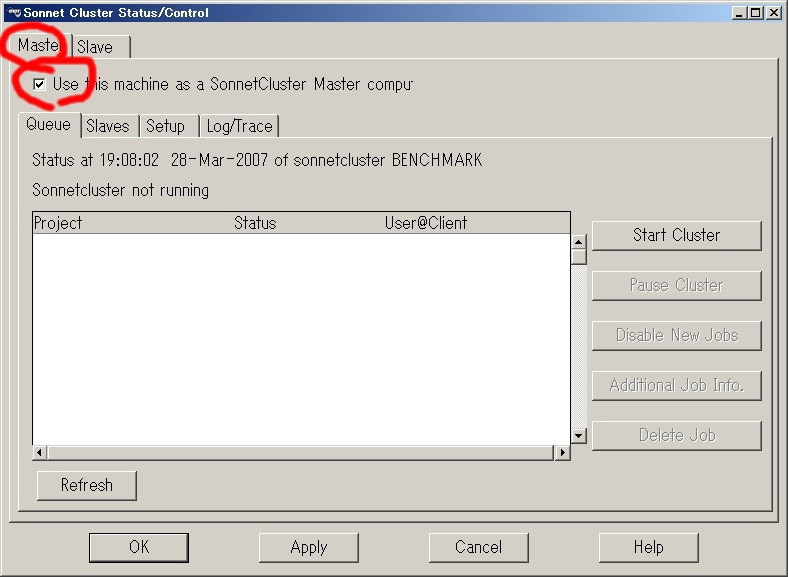Apply the current settings
Viewport: 788px width, 577px height.
point(309,547)
